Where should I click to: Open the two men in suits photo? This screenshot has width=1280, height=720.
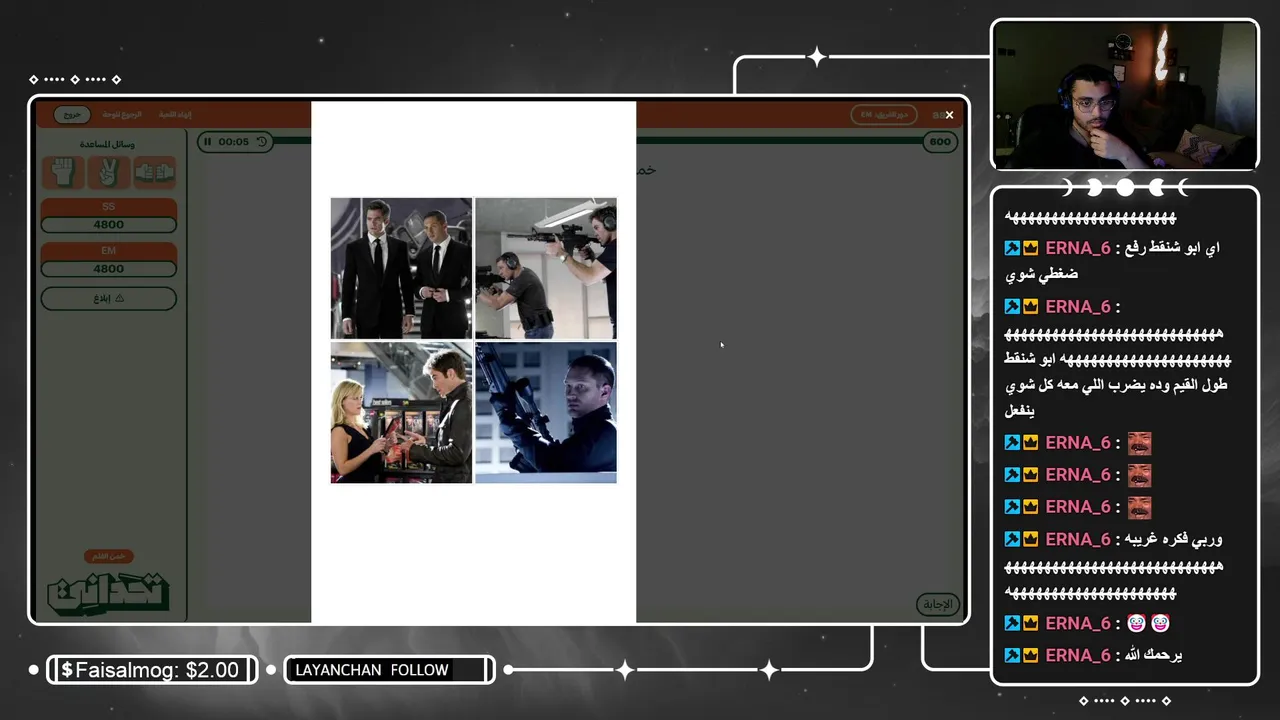(401, 268)
